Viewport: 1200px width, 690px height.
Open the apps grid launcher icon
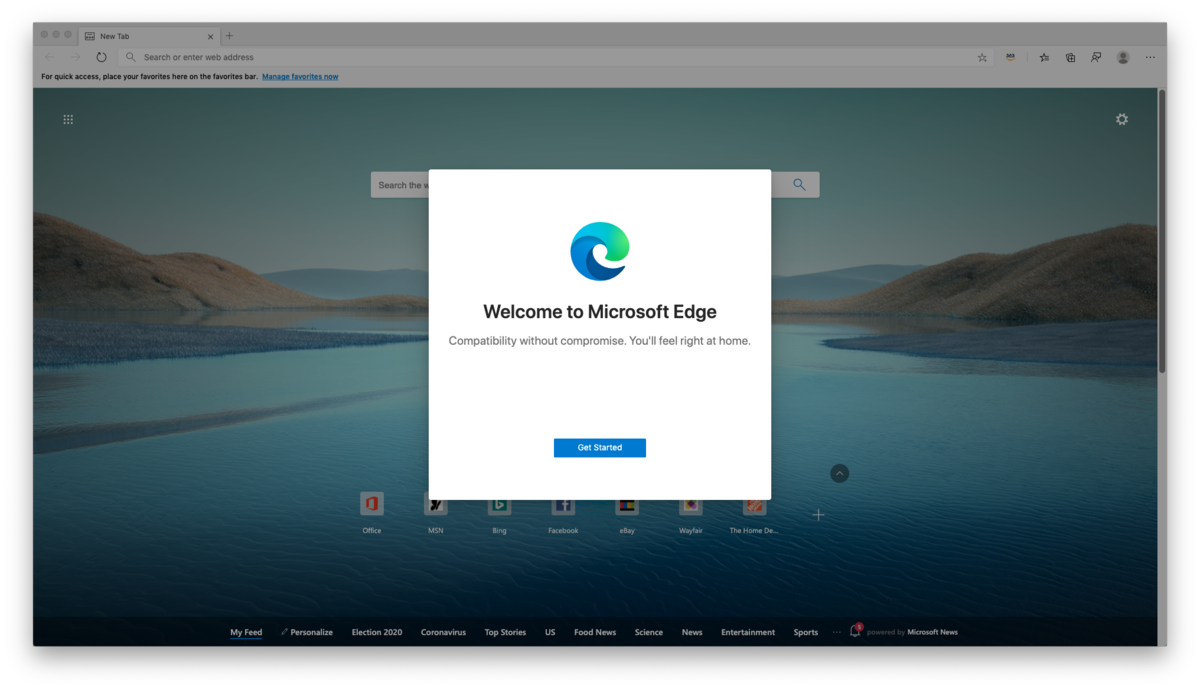pos(68,119)
